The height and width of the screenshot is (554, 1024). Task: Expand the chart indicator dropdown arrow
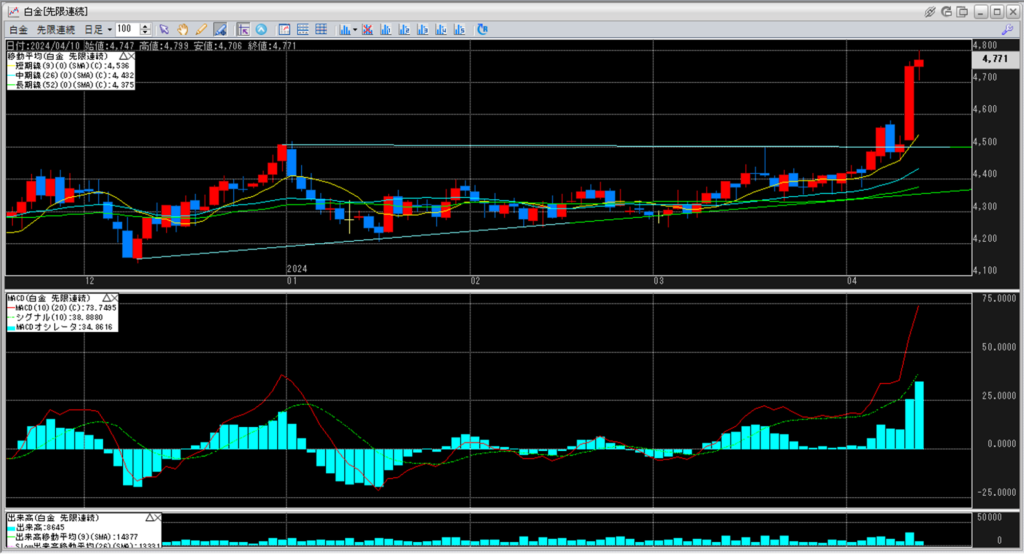(355, 29)
